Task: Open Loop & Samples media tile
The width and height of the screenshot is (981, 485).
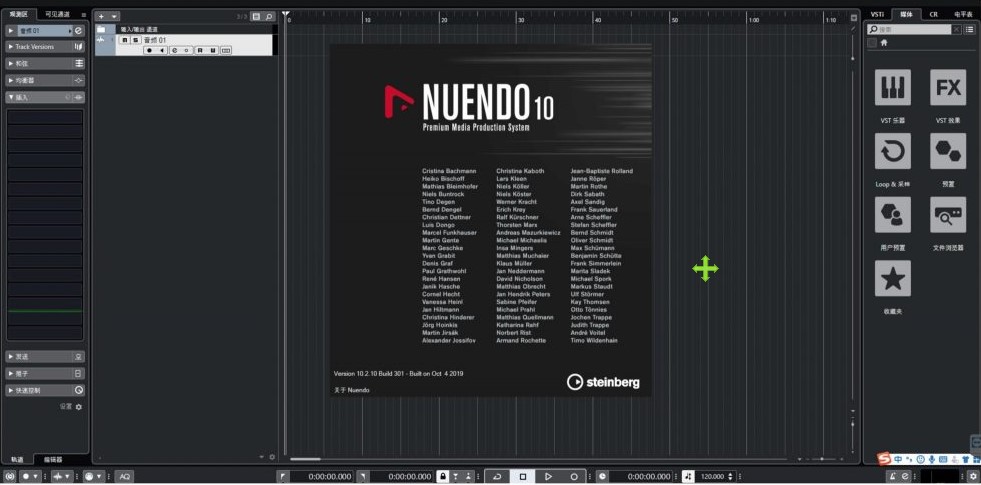Action: (x=892, y=151)
